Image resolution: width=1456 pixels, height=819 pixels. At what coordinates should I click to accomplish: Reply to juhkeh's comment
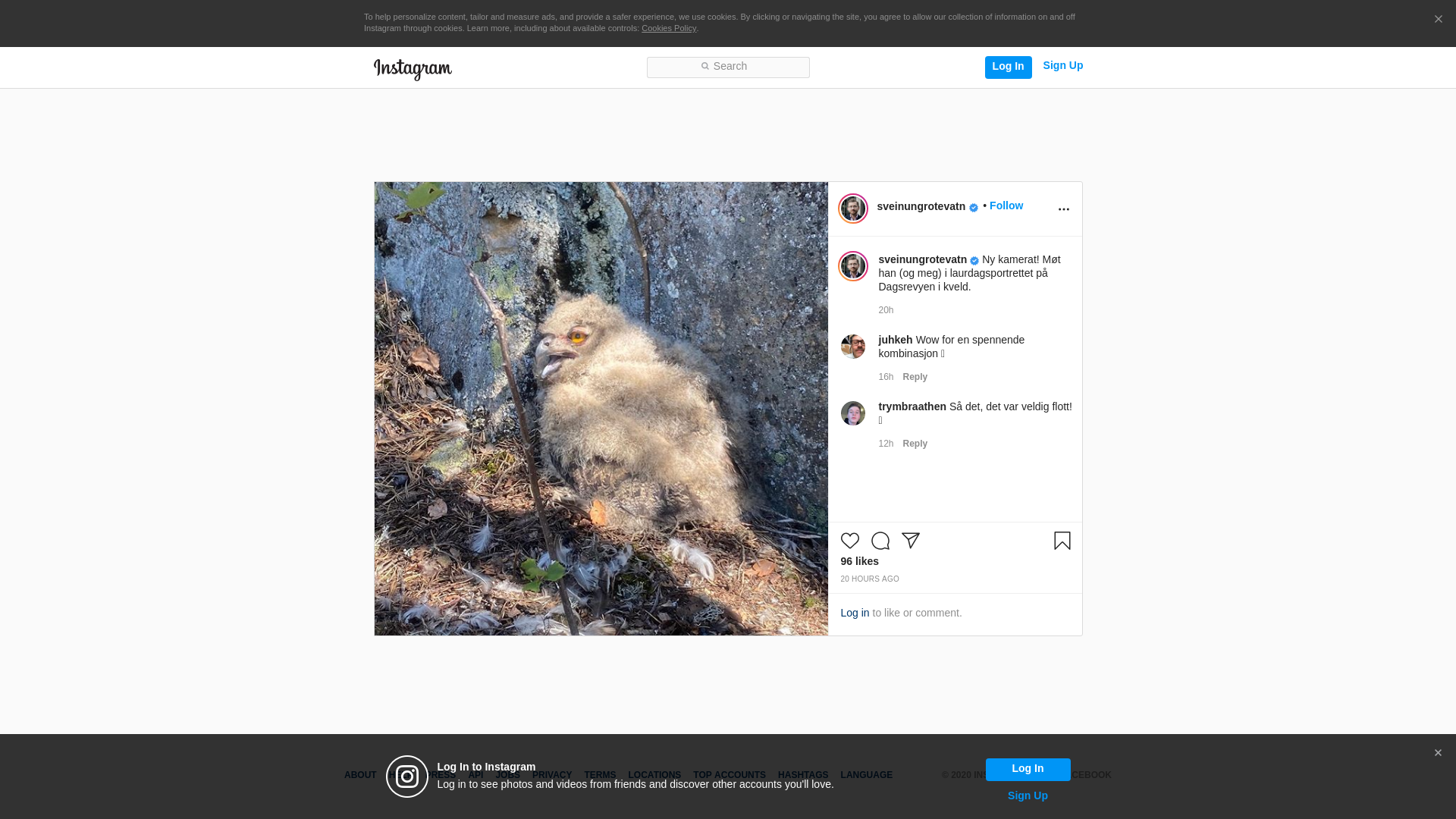click(x=915, y=377)
